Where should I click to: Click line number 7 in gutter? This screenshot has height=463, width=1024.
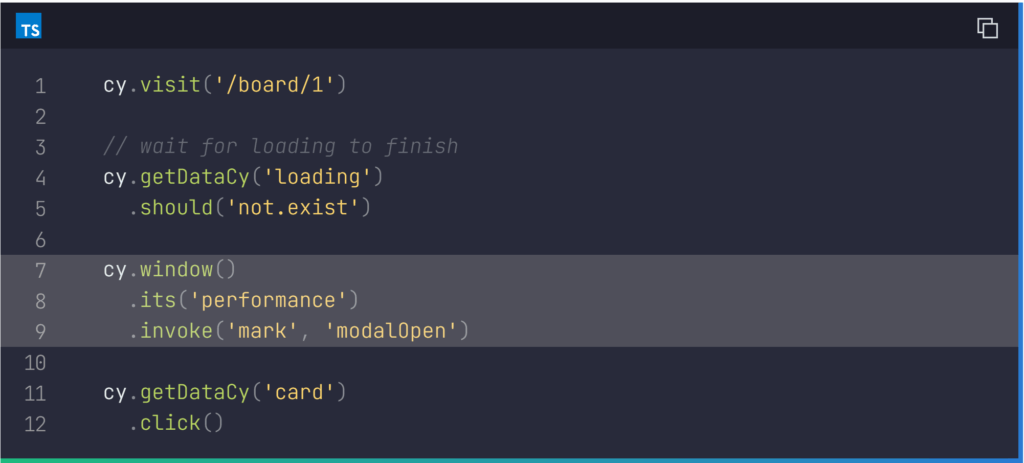click(x=40, y=270)
